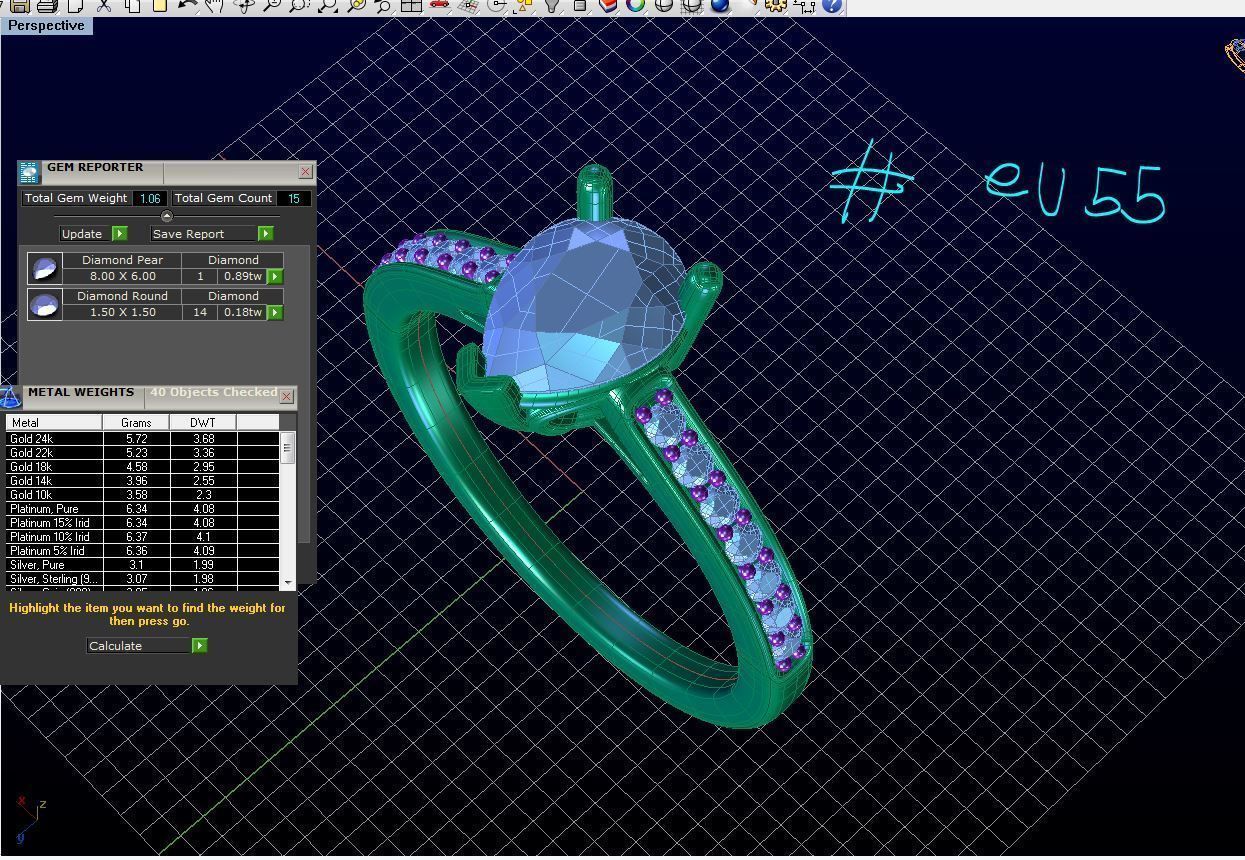Click the Save Report button

[203, 234]
